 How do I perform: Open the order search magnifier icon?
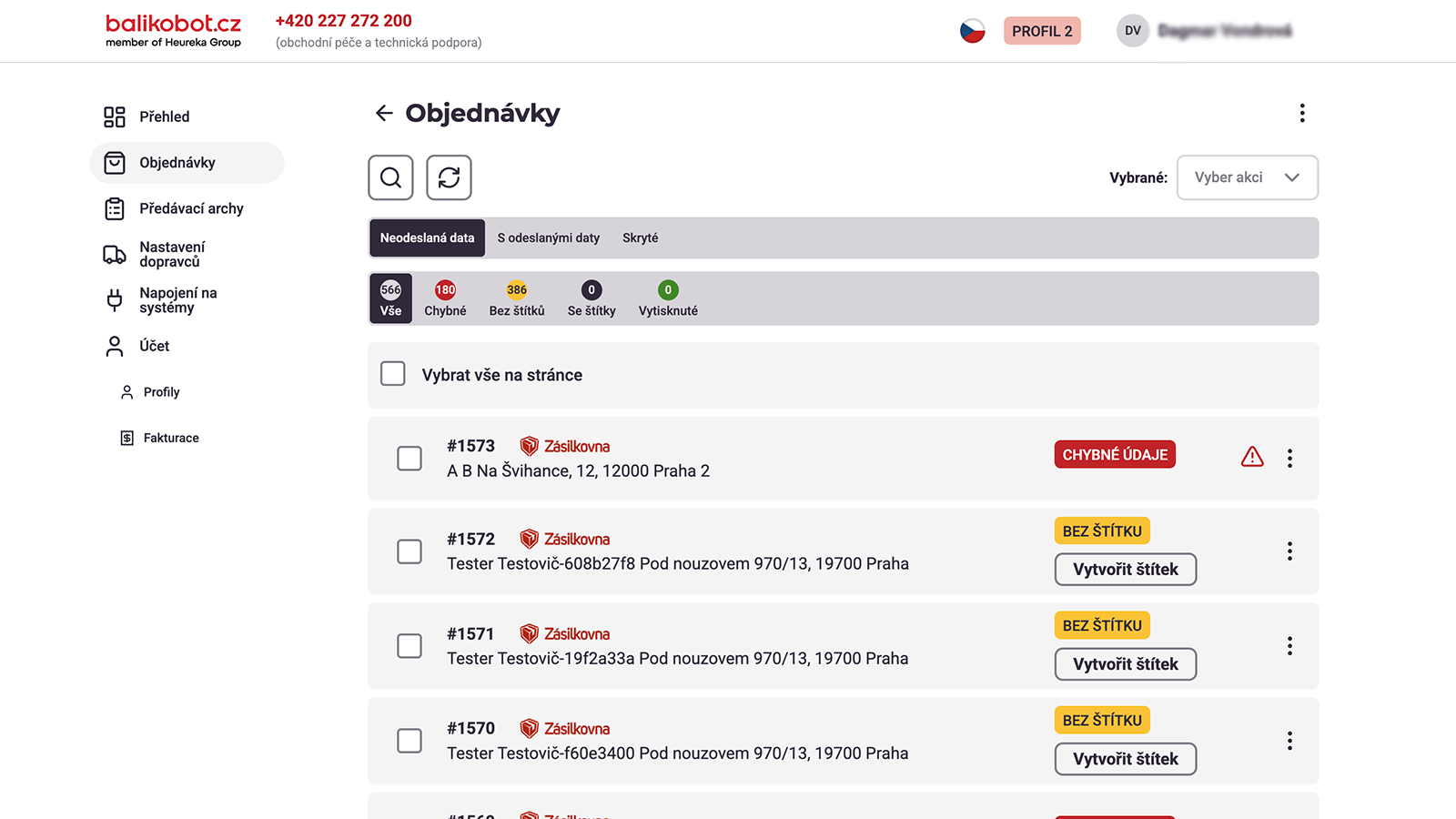[390, 177]
